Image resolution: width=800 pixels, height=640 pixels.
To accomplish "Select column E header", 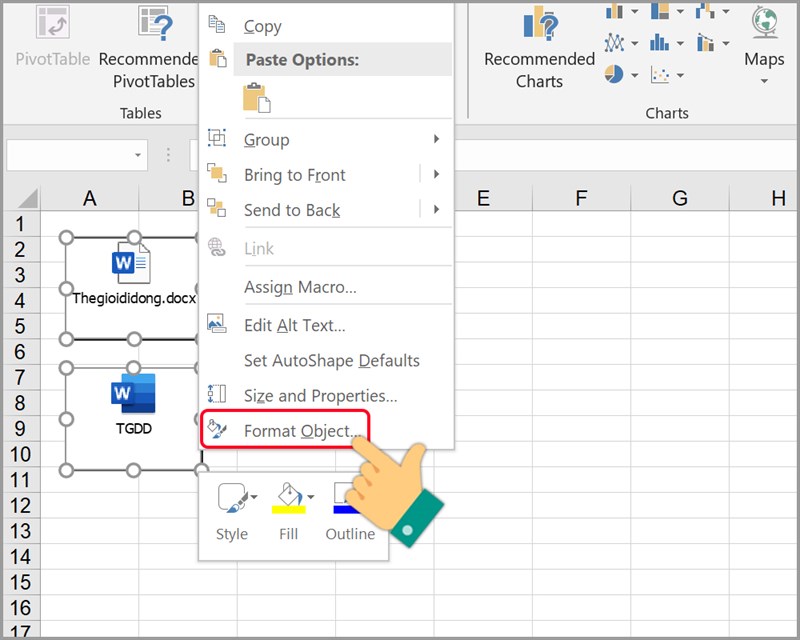I will point(483,198).
